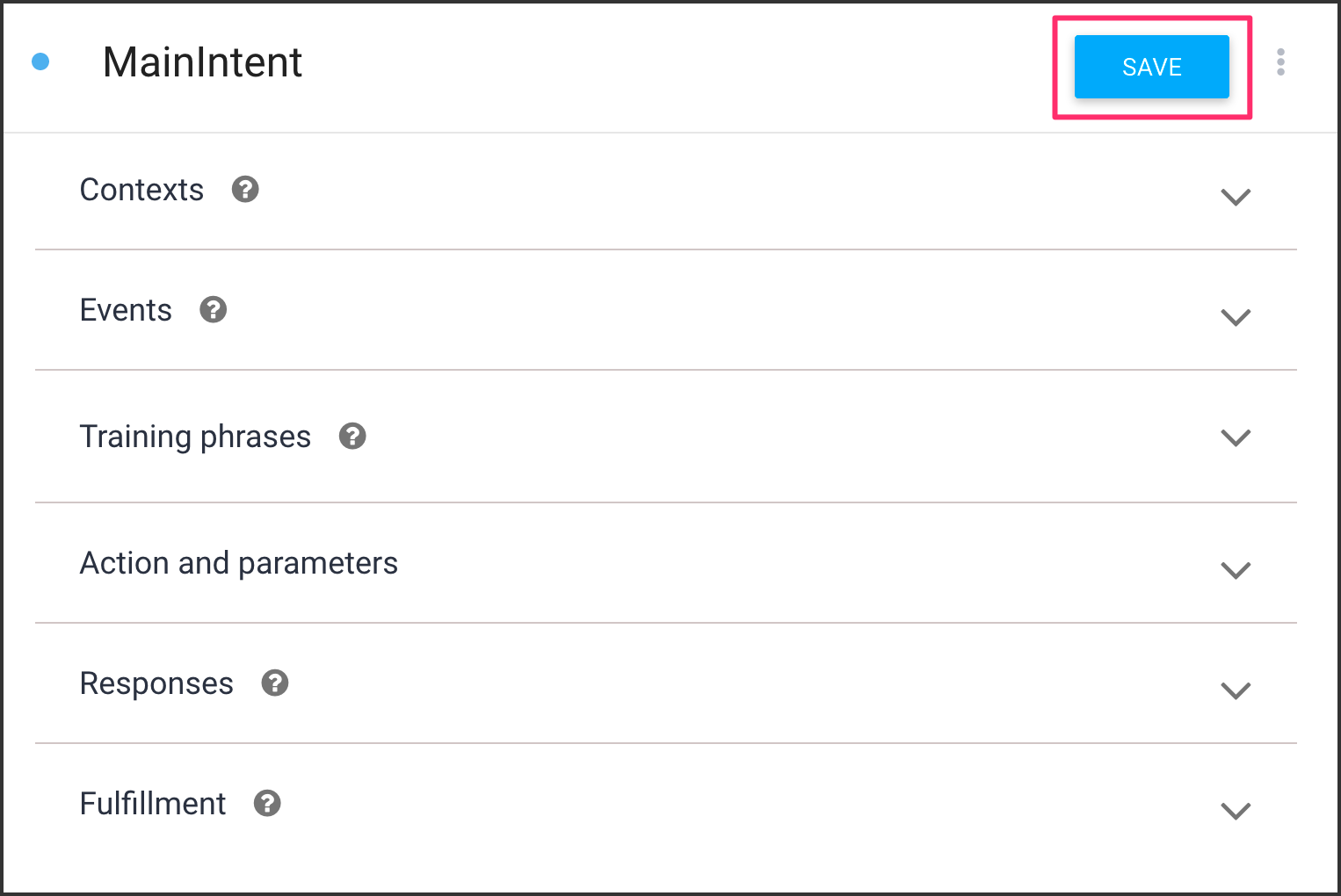The height and width of the screenshot is (896, 1341).
Task: Select the Events section heading
Action: tap(126, 310)
